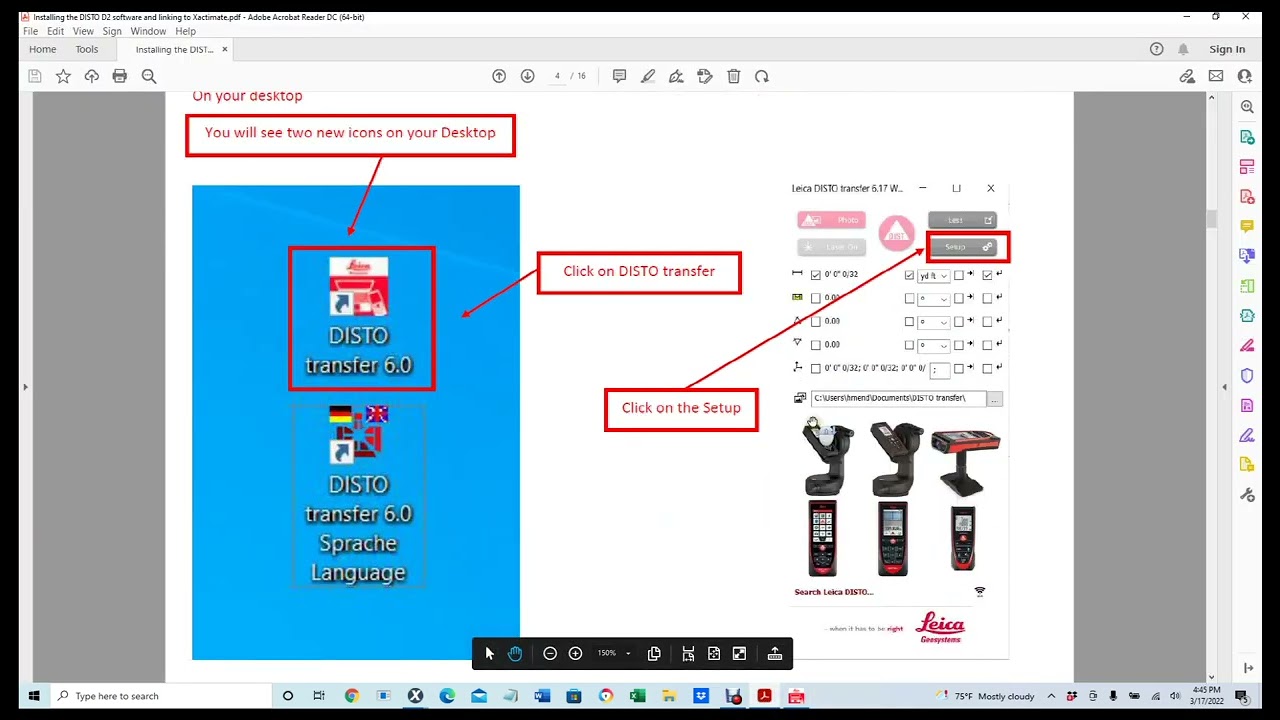The width and height of the screenshot is (1280, 720).
Task: Click the taskbar search box
Action: (160, 696)
